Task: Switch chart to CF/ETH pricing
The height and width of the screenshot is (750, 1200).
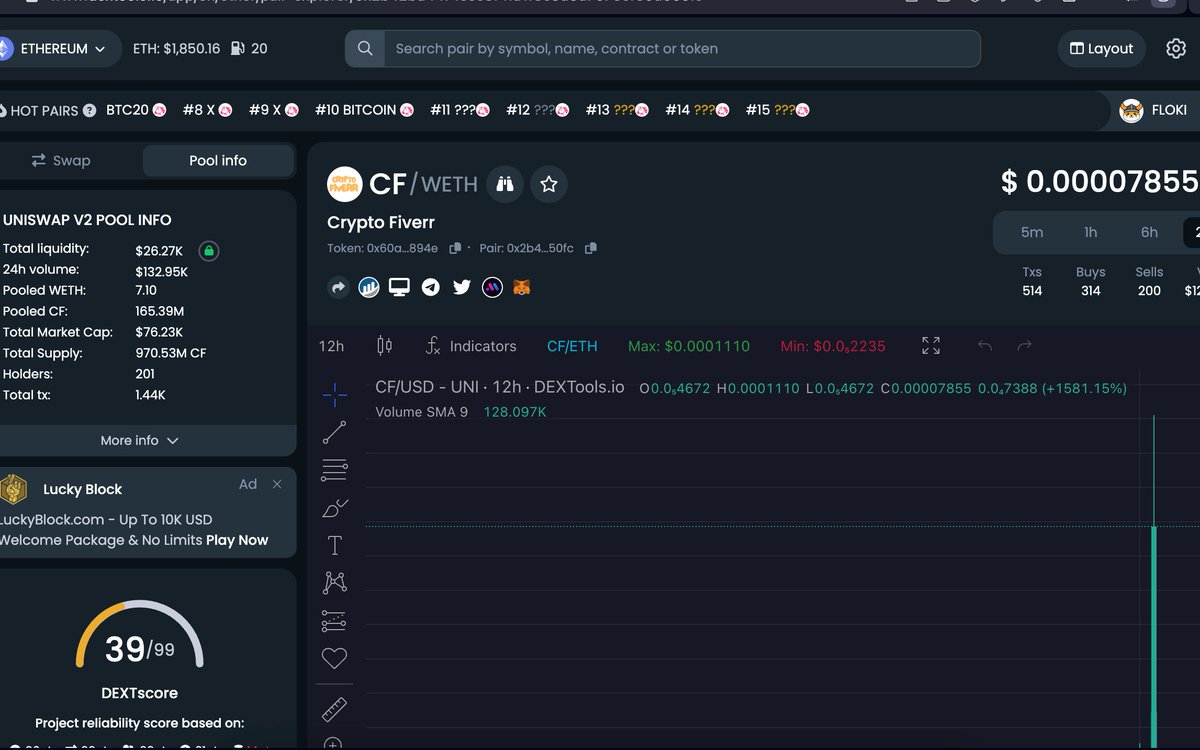Action: pyautogui.click(x=572, y=346)
